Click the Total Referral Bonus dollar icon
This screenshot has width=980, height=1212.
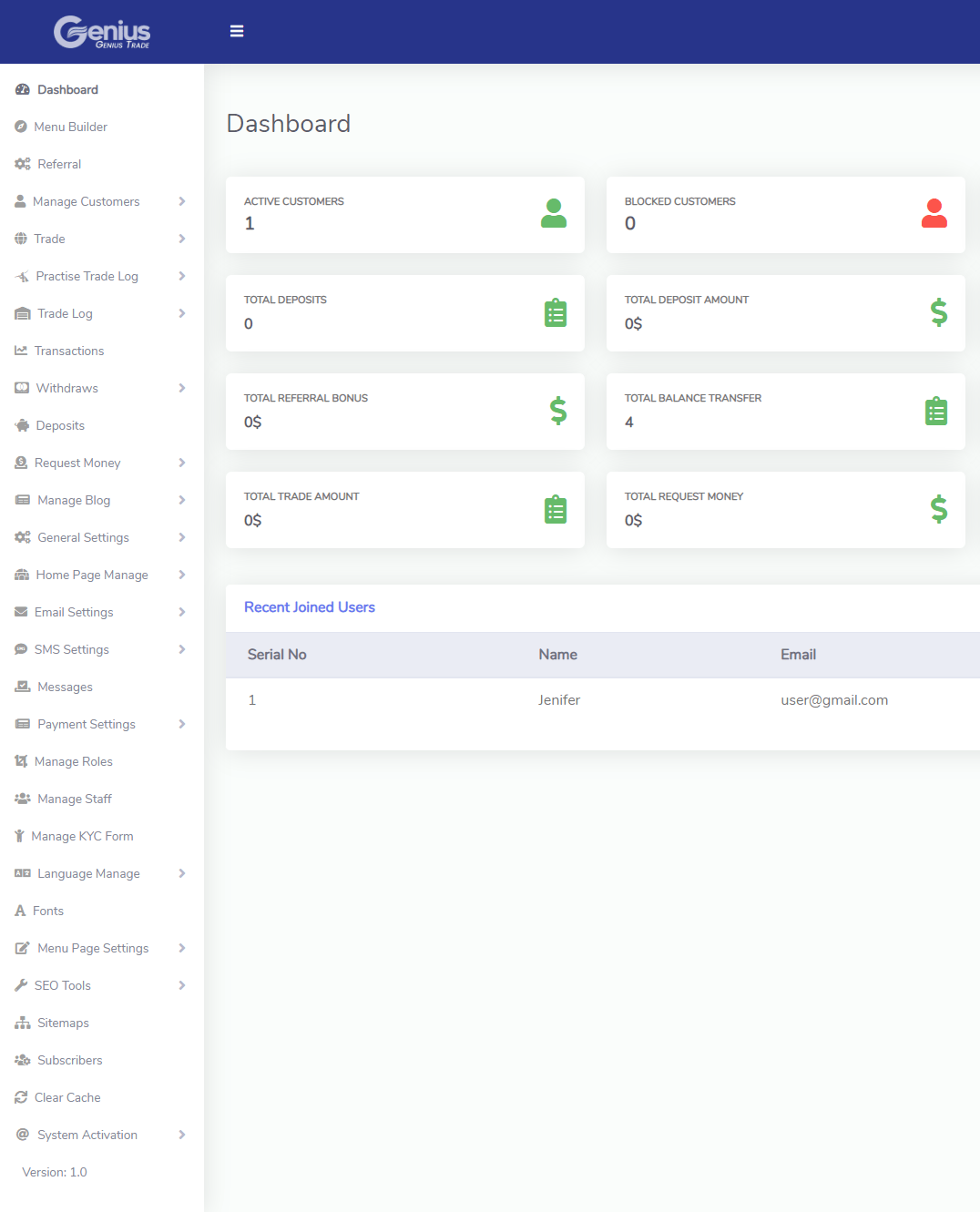point(557,412)
